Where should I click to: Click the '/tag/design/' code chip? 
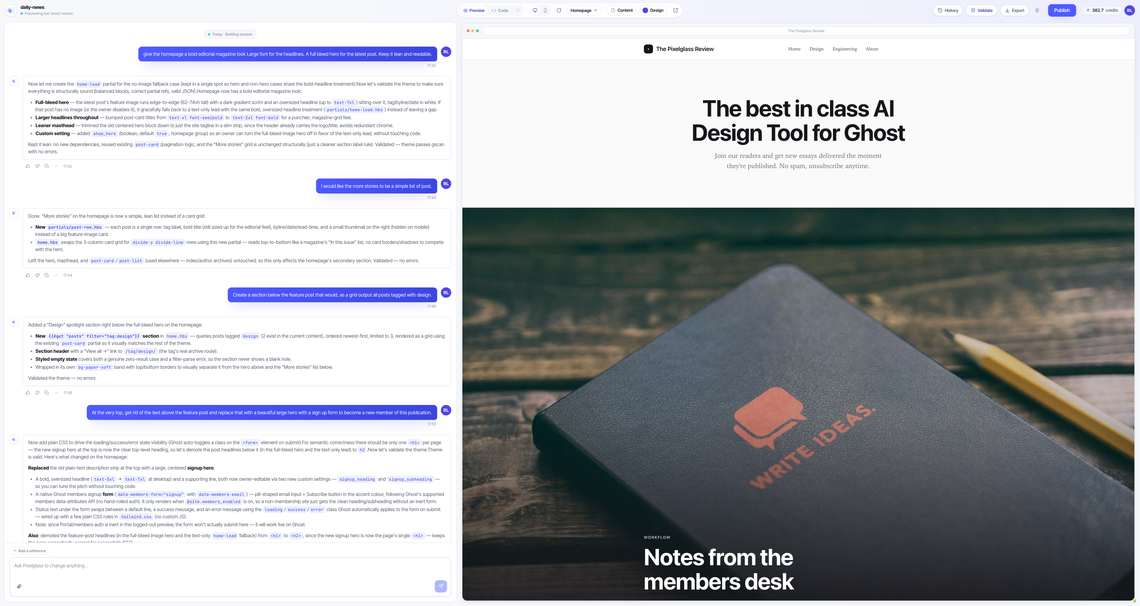(x=140, y=352)
